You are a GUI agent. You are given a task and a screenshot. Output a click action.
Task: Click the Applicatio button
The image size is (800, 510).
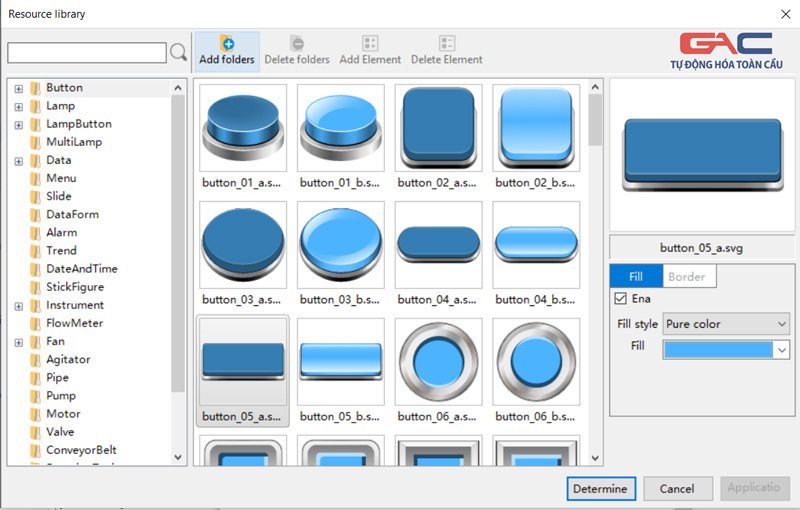[755, 488]
